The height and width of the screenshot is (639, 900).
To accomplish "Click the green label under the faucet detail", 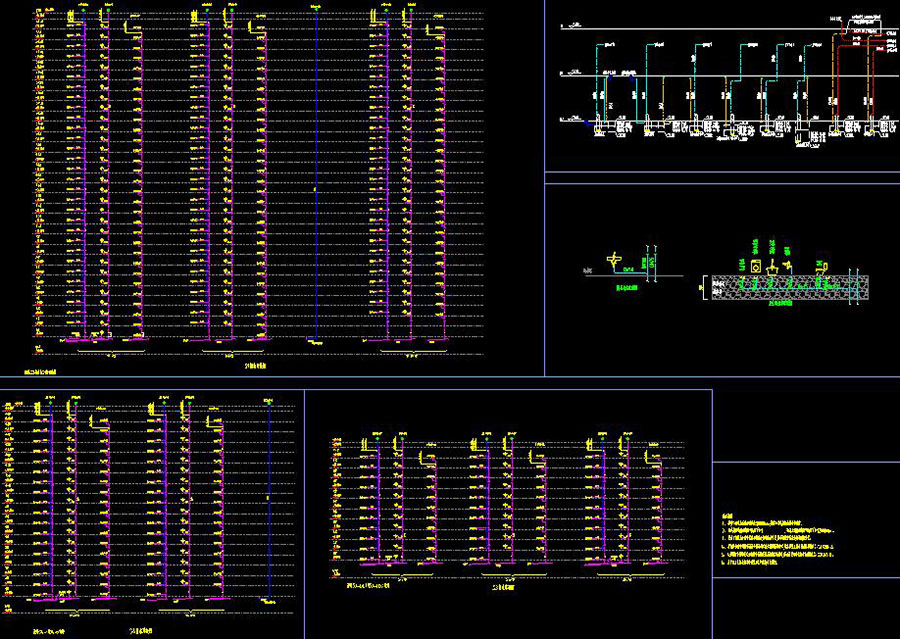I will click(626, 288).
